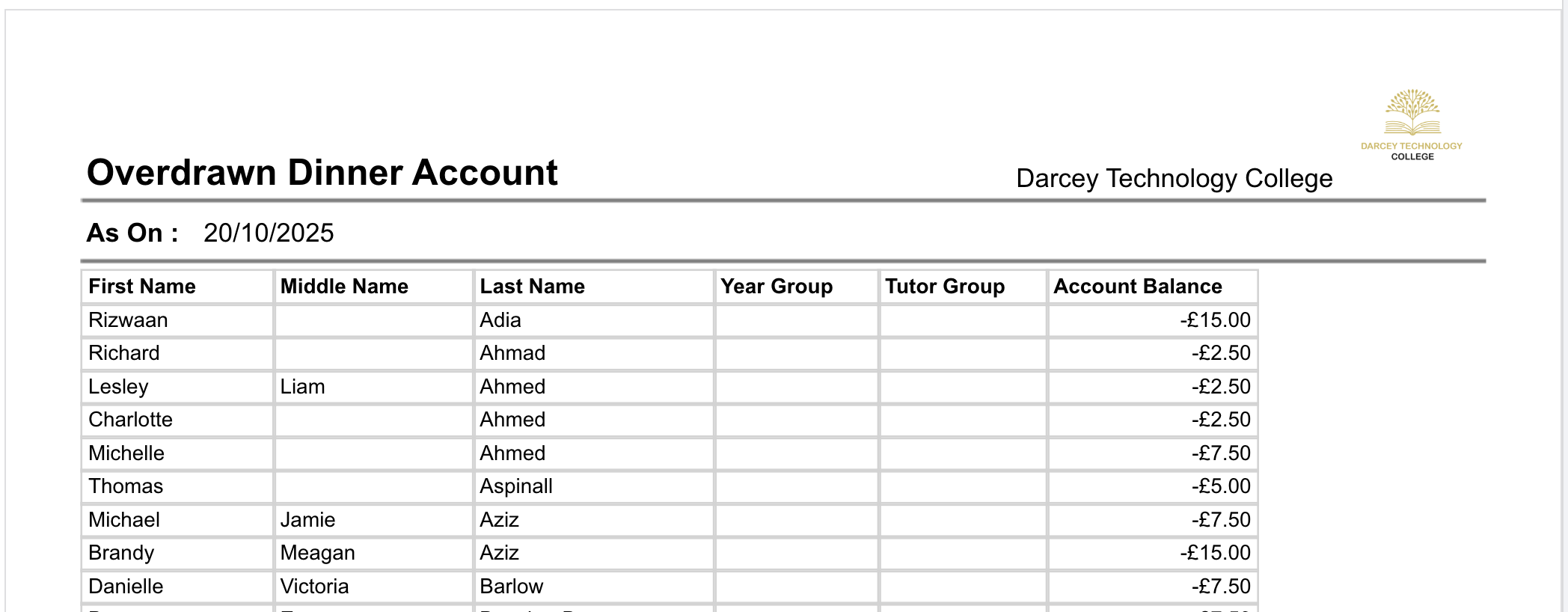Image resolution: width=1568 pixels, height=612 pixels.
Task: Select the Barlow last name cell
Action: [512, 587]
